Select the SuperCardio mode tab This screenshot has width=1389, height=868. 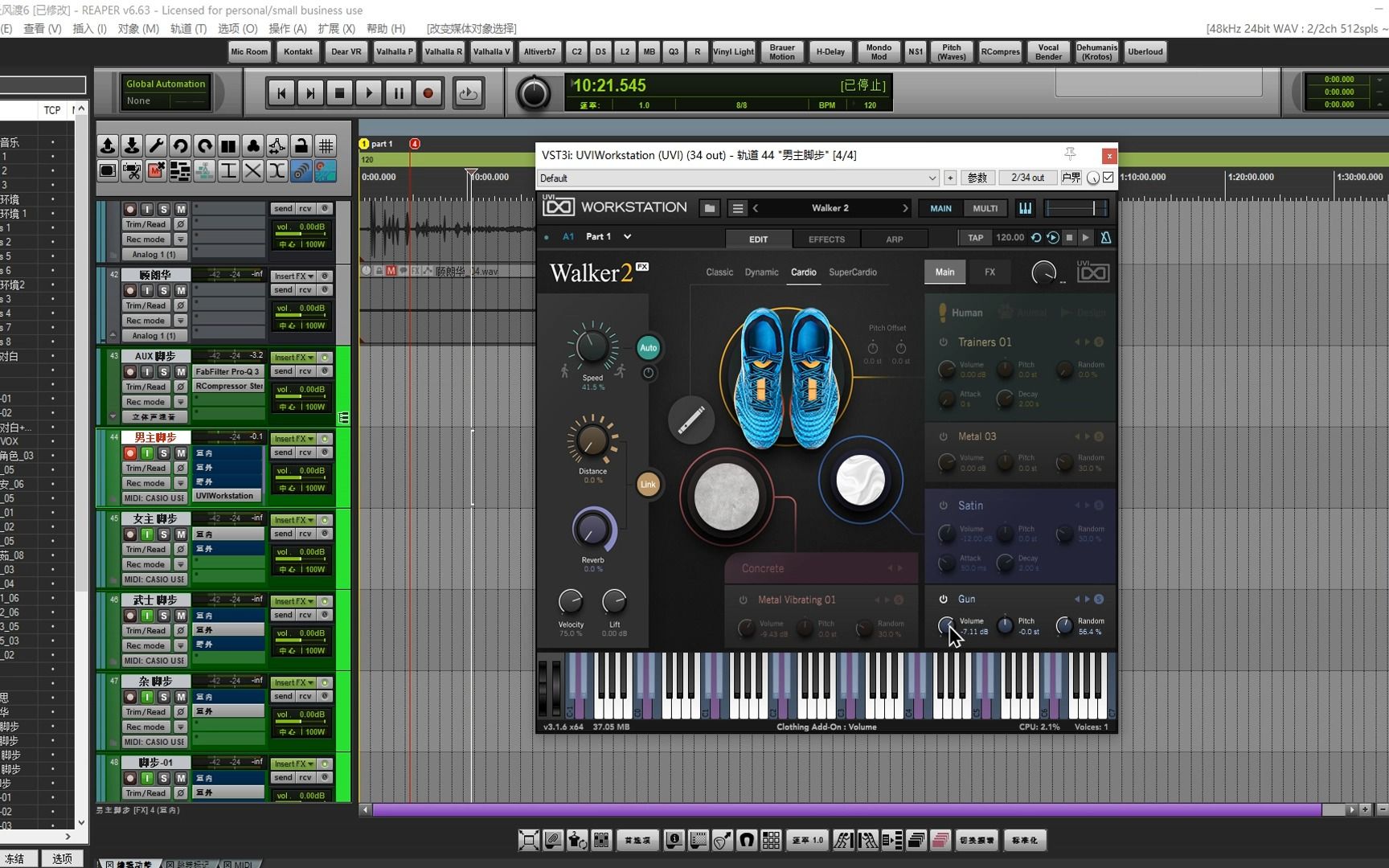[852, 272]
